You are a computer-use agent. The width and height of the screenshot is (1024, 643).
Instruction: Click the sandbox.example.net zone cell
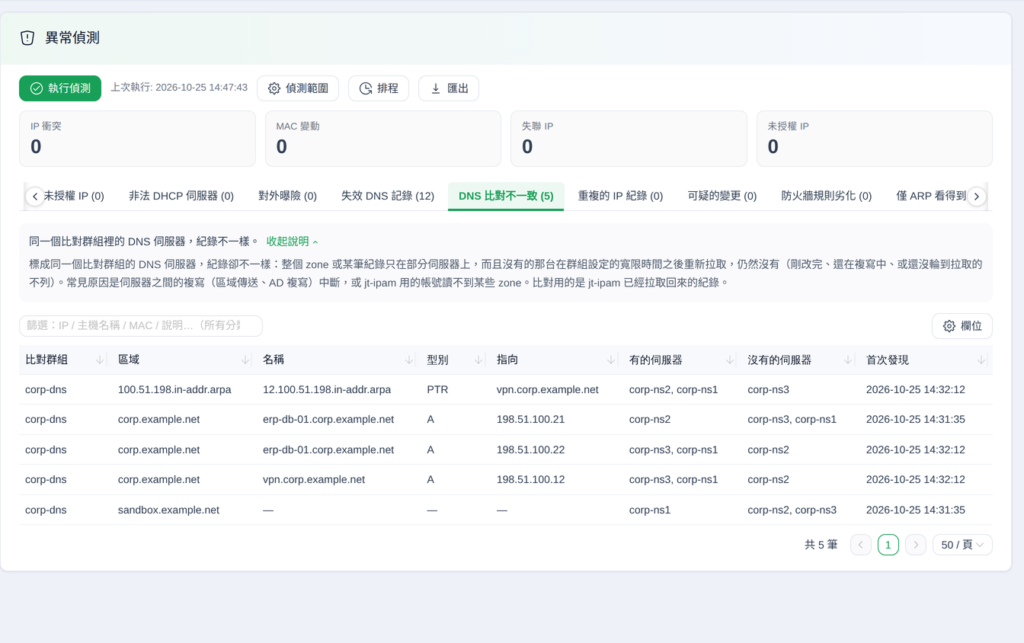[x=168, y=510]
